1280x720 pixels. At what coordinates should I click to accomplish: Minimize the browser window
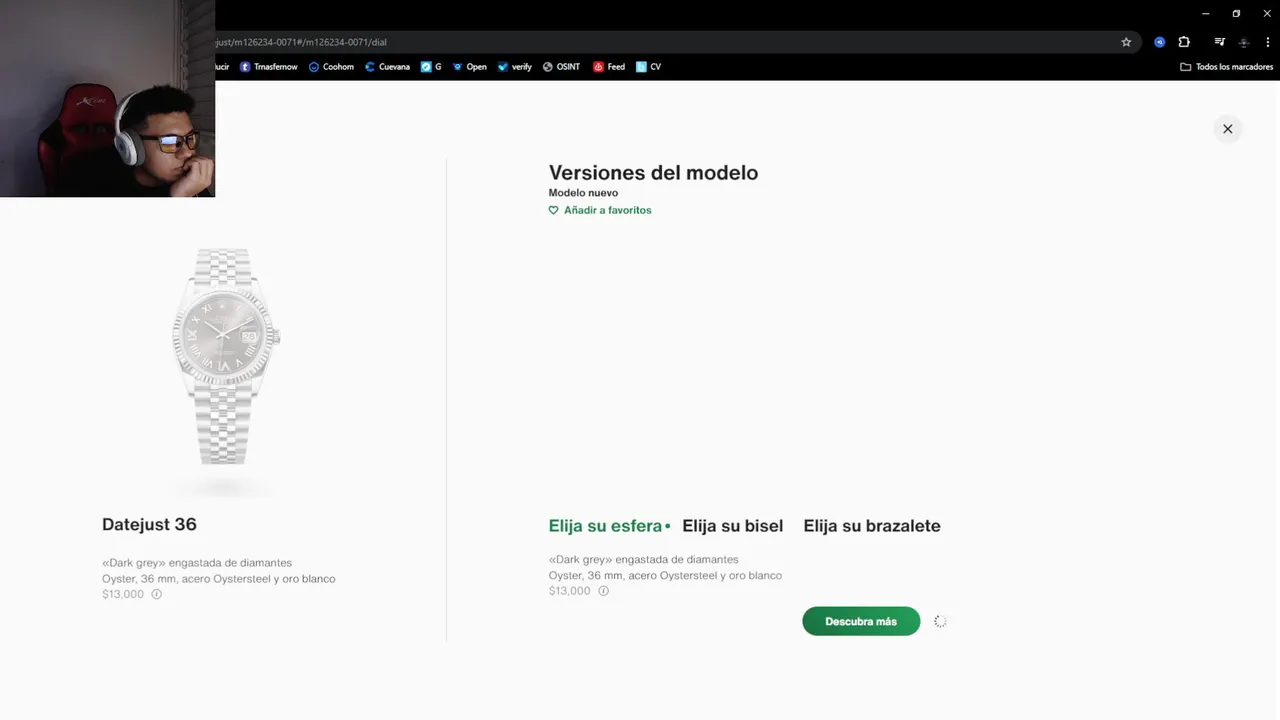click(x=1206, y=13)
